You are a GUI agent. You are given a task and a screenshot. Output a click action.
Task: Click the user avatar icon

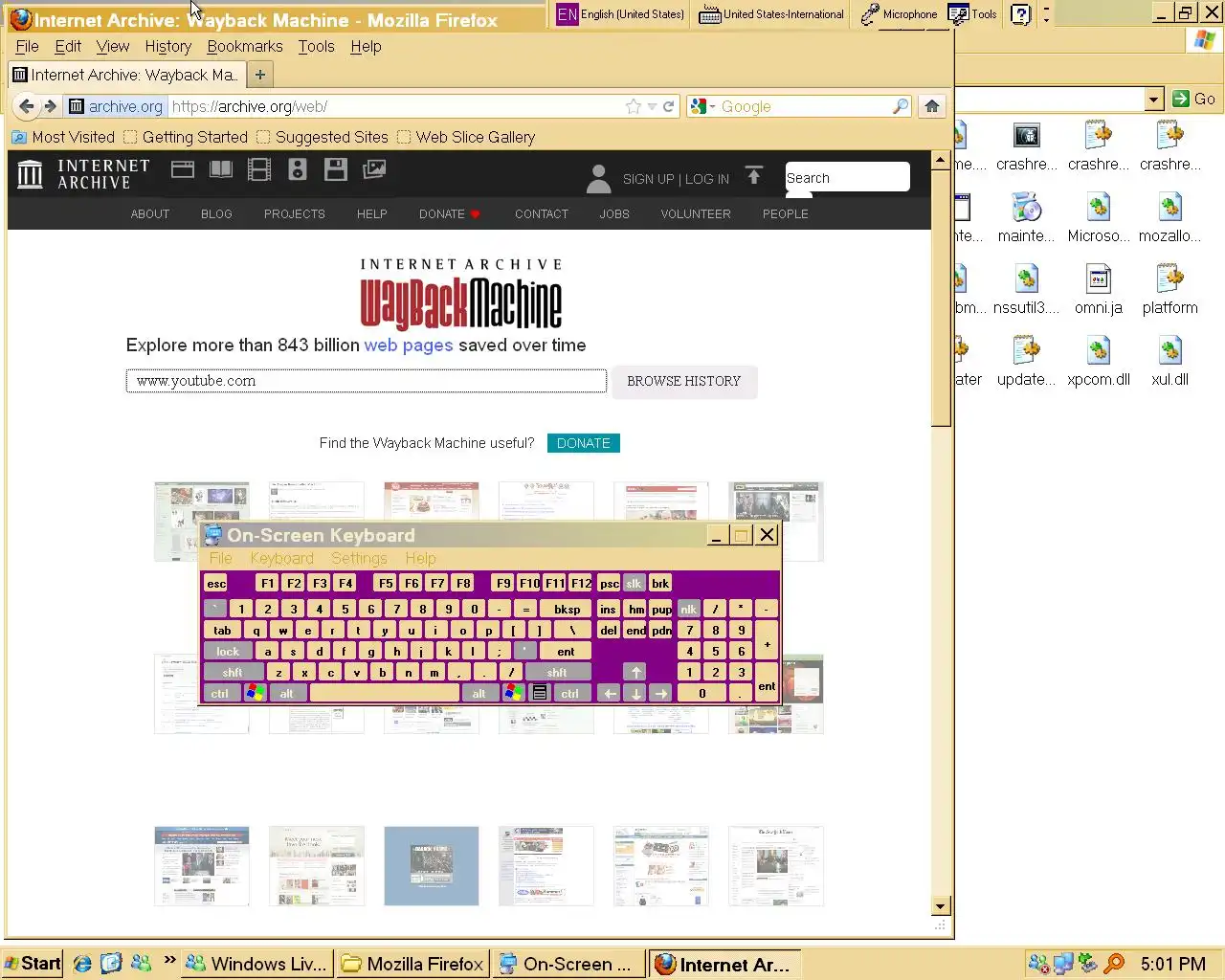598,178
